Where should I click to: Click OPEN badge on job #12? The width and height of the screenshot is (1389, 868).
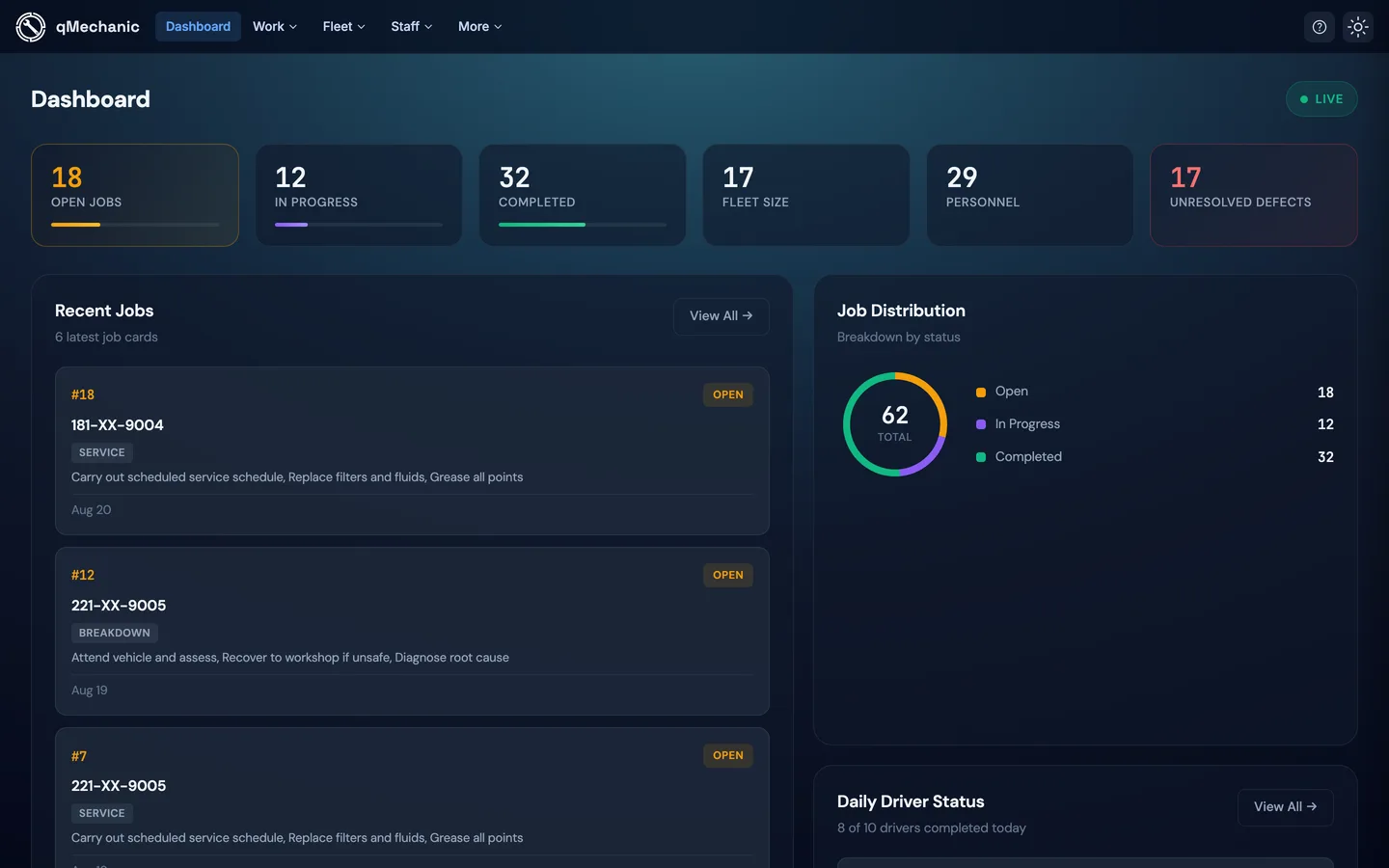[x=728, y=575]
